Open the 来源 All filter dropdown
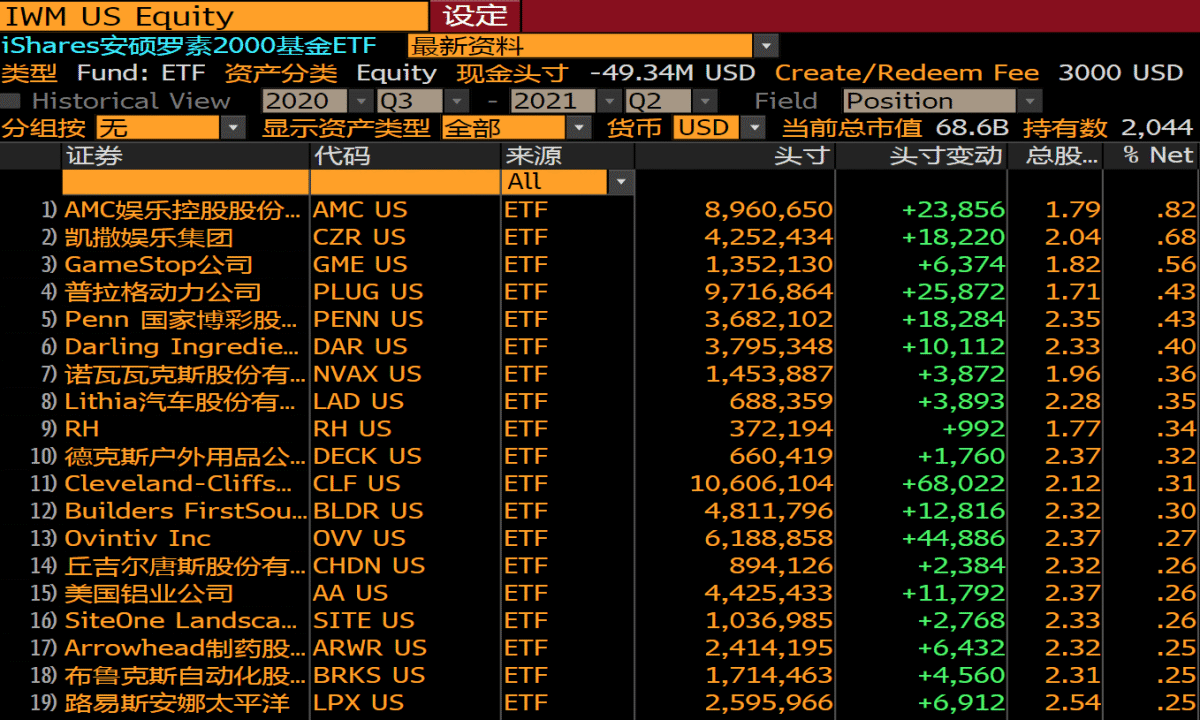1200x720 pixels. 621,182
